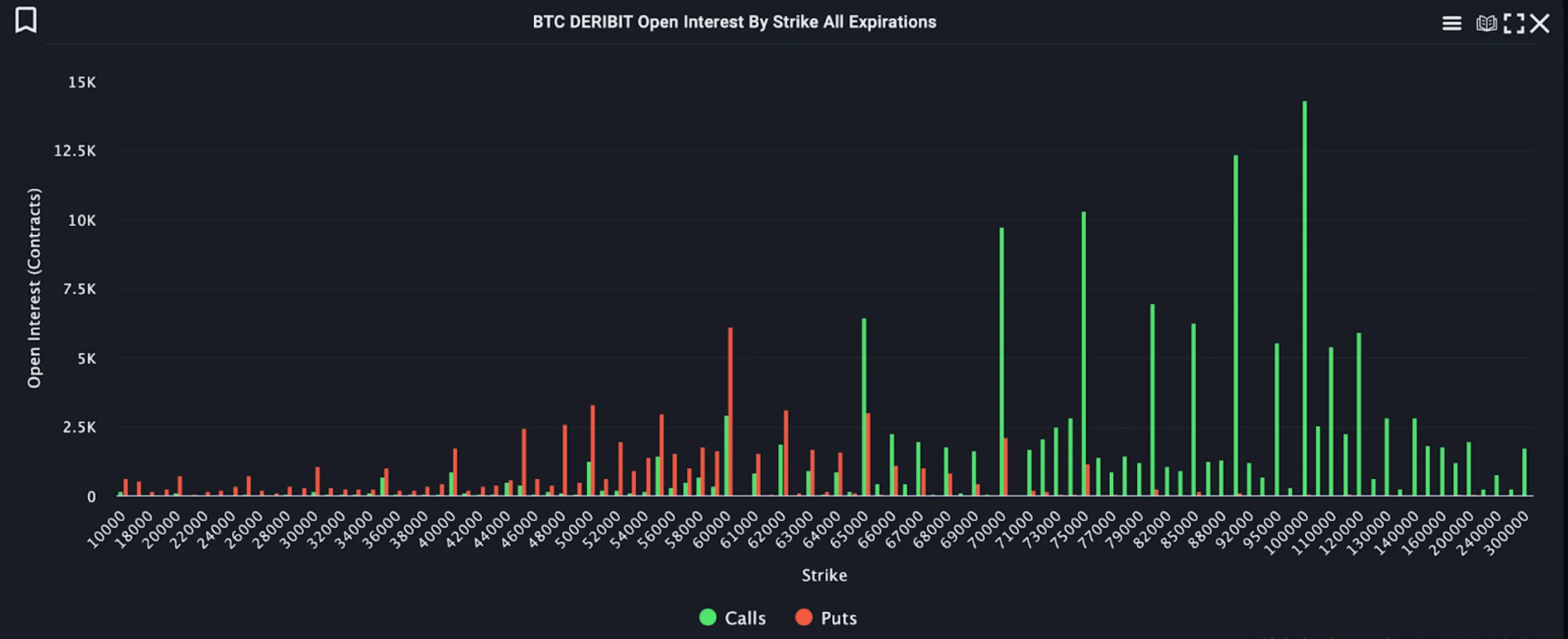Click the 70000 strike axis label
Screen dimensions: 1568x639
(987, 530)
